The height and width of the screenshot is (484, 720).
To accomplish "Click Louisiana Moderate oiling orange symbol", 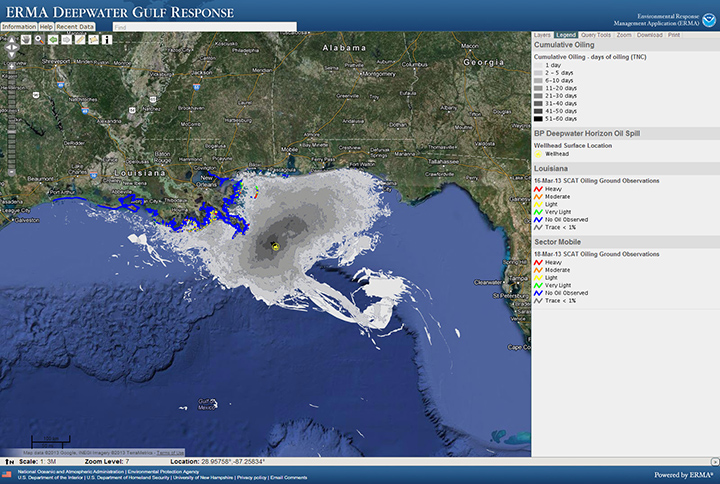I will (x=538, y=197).
